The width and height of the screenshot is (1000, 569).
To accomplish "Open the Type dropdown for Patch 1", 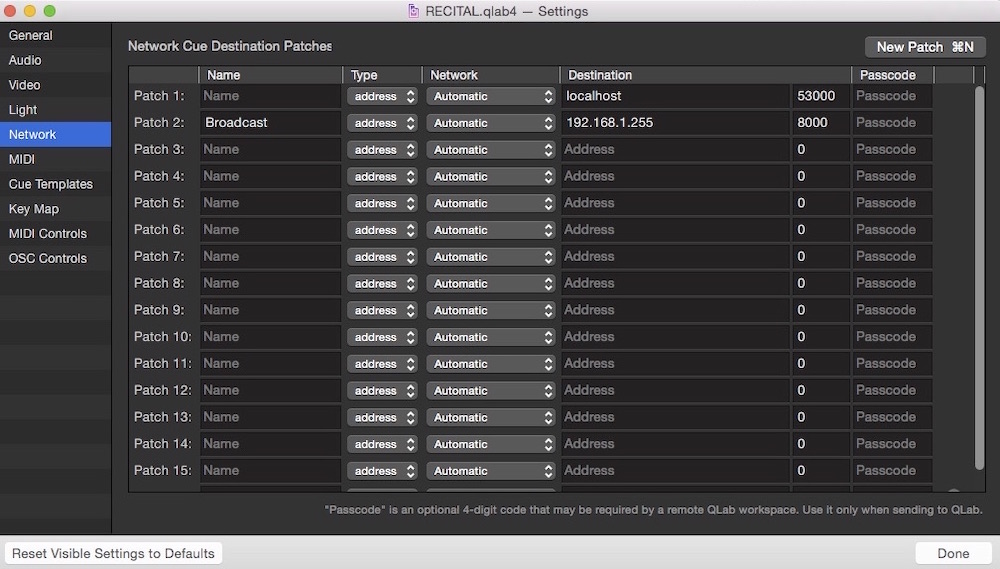I will point(381,96).
